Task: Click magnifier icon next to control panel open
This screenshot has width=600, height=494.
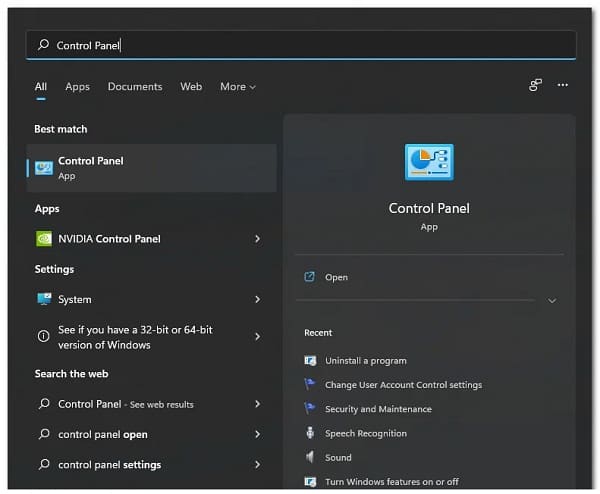Action: [44, 434]
